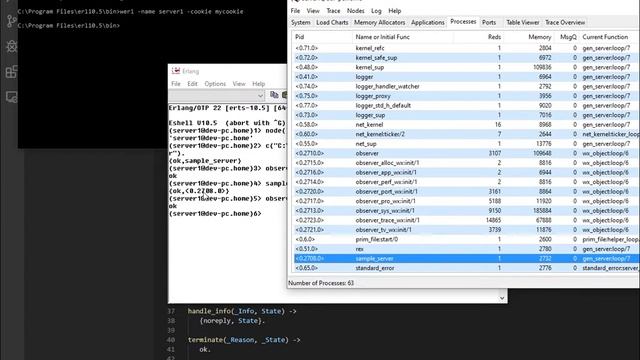Select the Processes tab
Screen dimensions: 640x360
463,22
